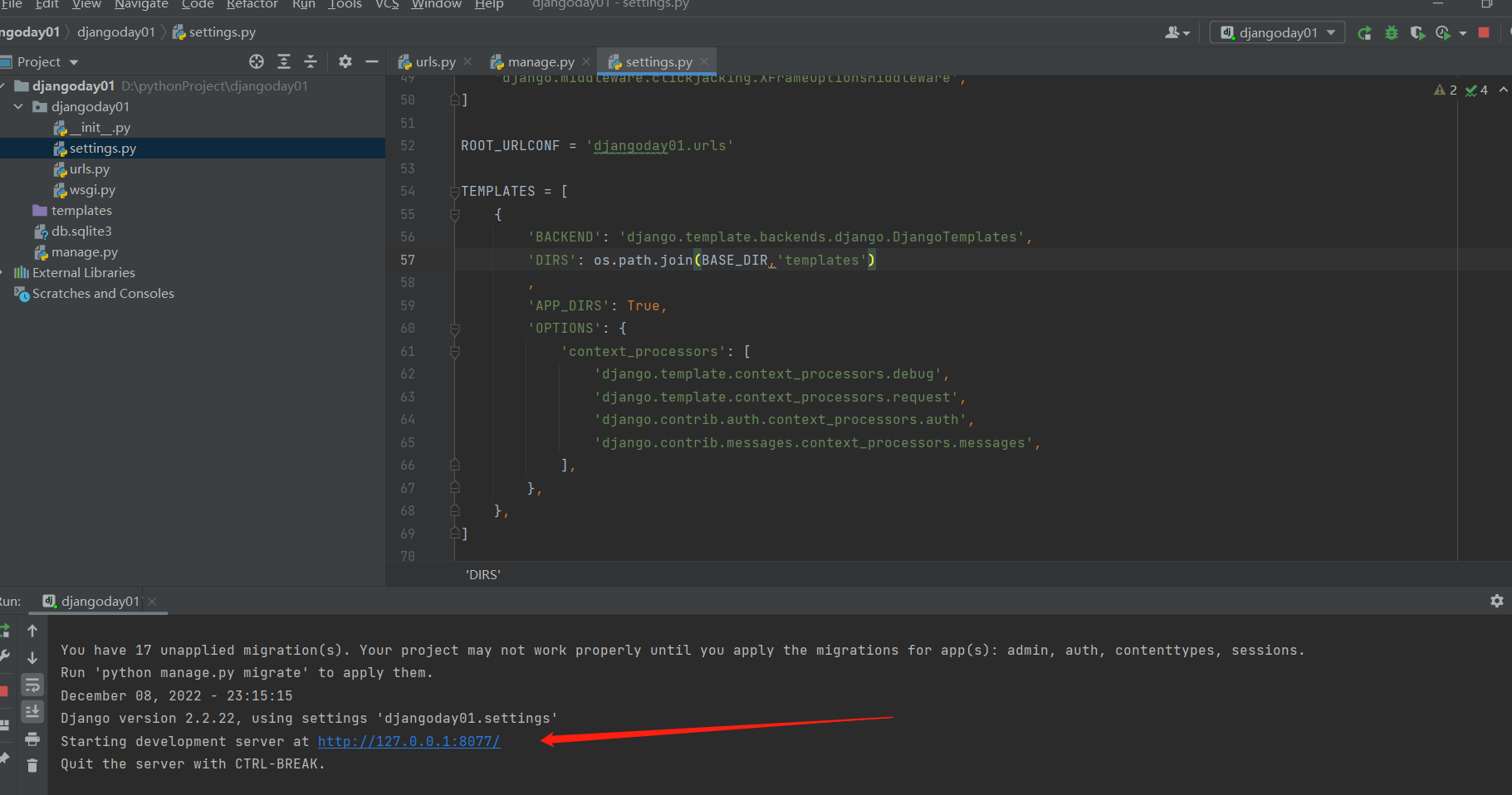Expand all items in the Project tree

(x=284, y=61)
